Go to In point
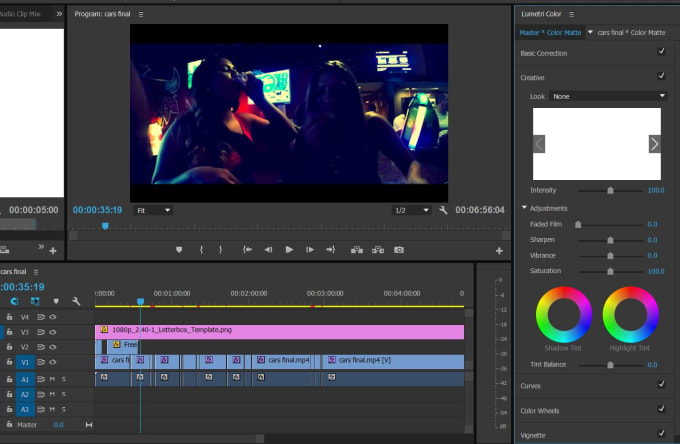The width and height of the screenshot is (680, 444). point(247,250)
